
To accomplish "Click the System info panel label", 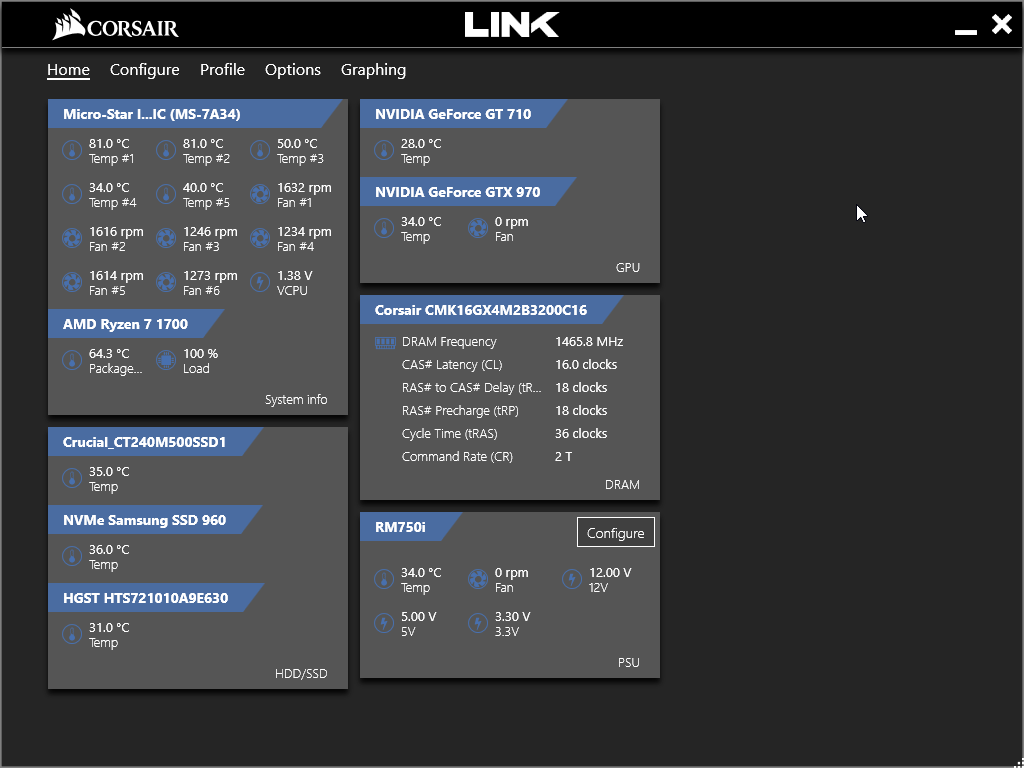I will 296,400.
